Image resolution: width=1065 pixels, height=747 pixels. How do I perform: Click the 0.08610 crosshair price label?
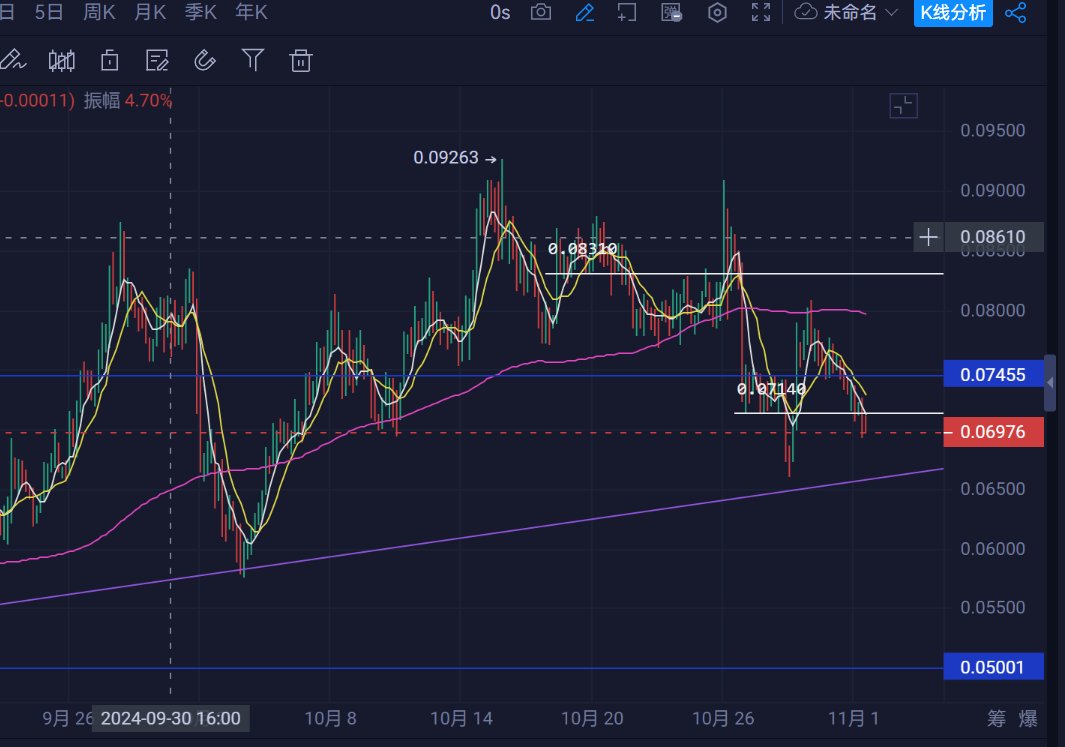pos(993,237)
